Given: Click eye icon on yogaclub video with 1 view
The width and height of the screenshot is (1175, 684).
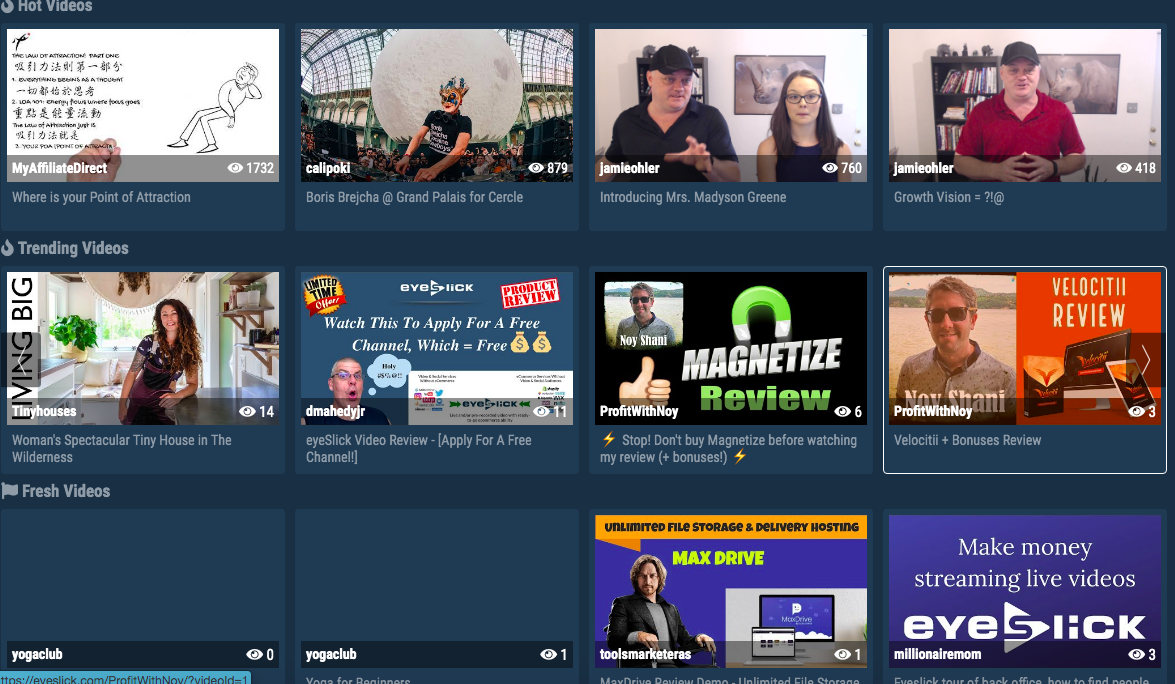Looking at the screenshot, I should pos(549,654).
